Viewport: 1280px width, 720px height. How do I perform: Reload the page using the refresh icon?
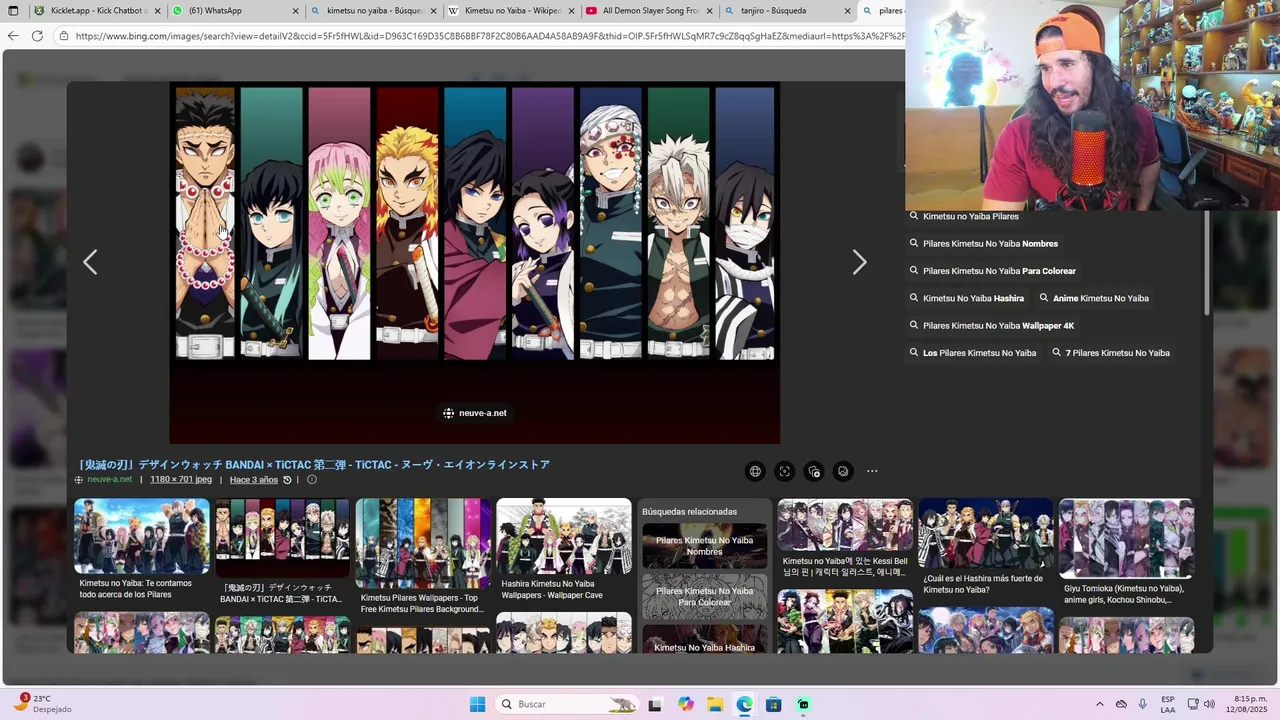tap(37, 36)
